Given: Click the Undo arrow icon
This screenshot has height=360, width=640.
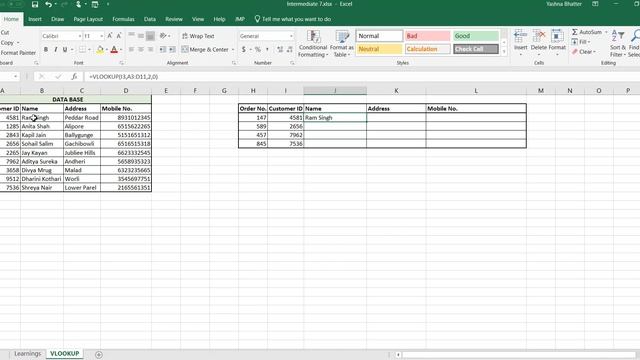Looking at the screenshot, I should (49, 4).
